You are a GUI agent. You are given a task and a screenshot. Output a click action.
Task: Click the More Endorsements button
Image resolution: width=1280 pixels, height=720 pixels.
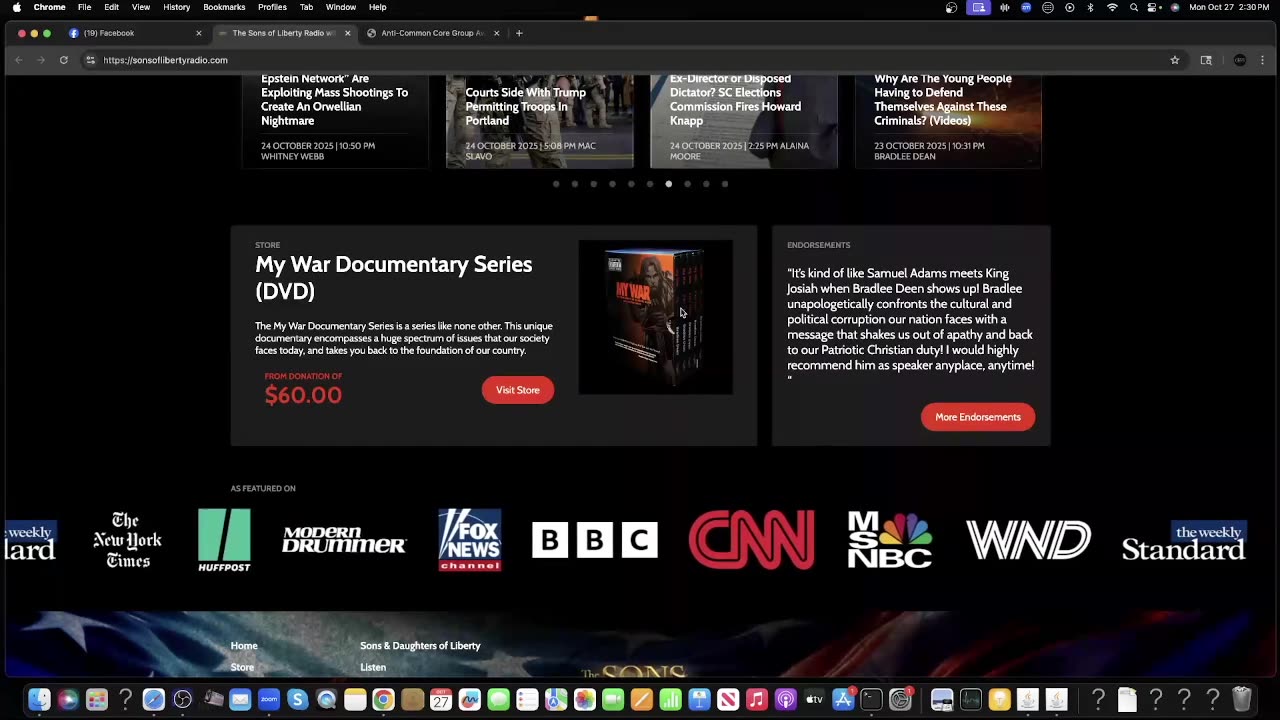point(978,417)
